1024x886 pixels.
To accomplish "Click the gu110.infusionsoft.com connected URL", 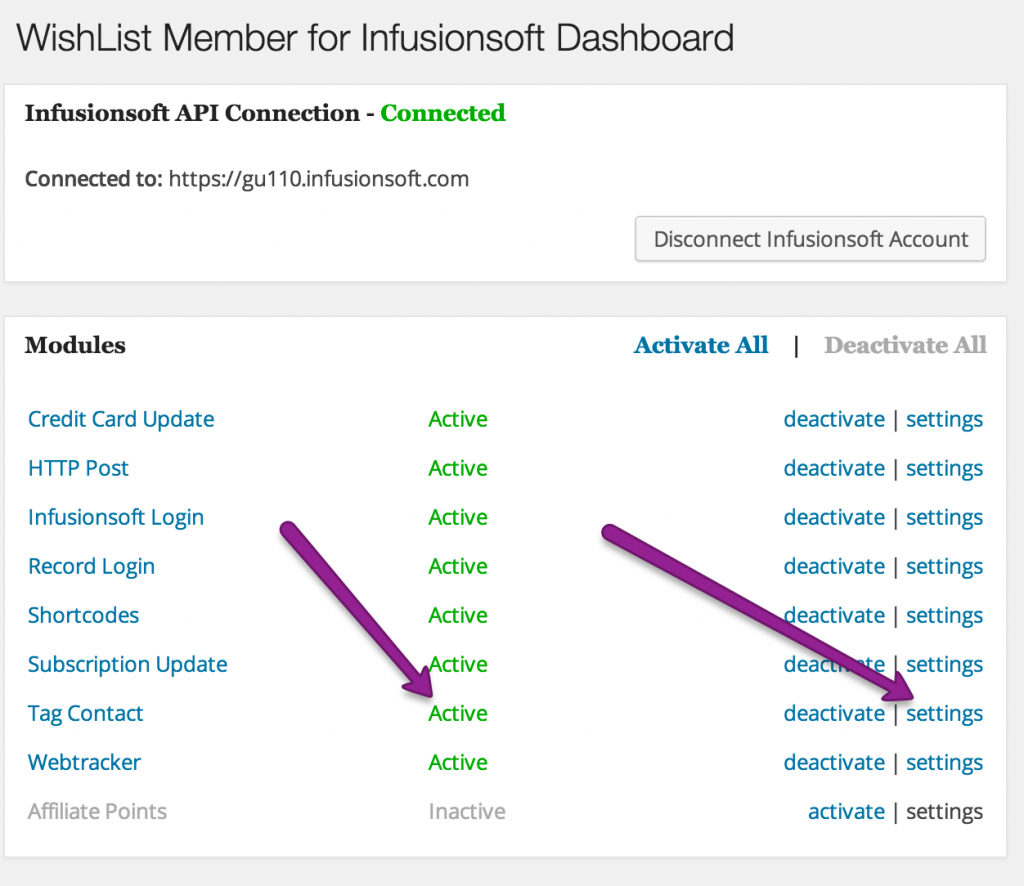I will click(319, 179).
